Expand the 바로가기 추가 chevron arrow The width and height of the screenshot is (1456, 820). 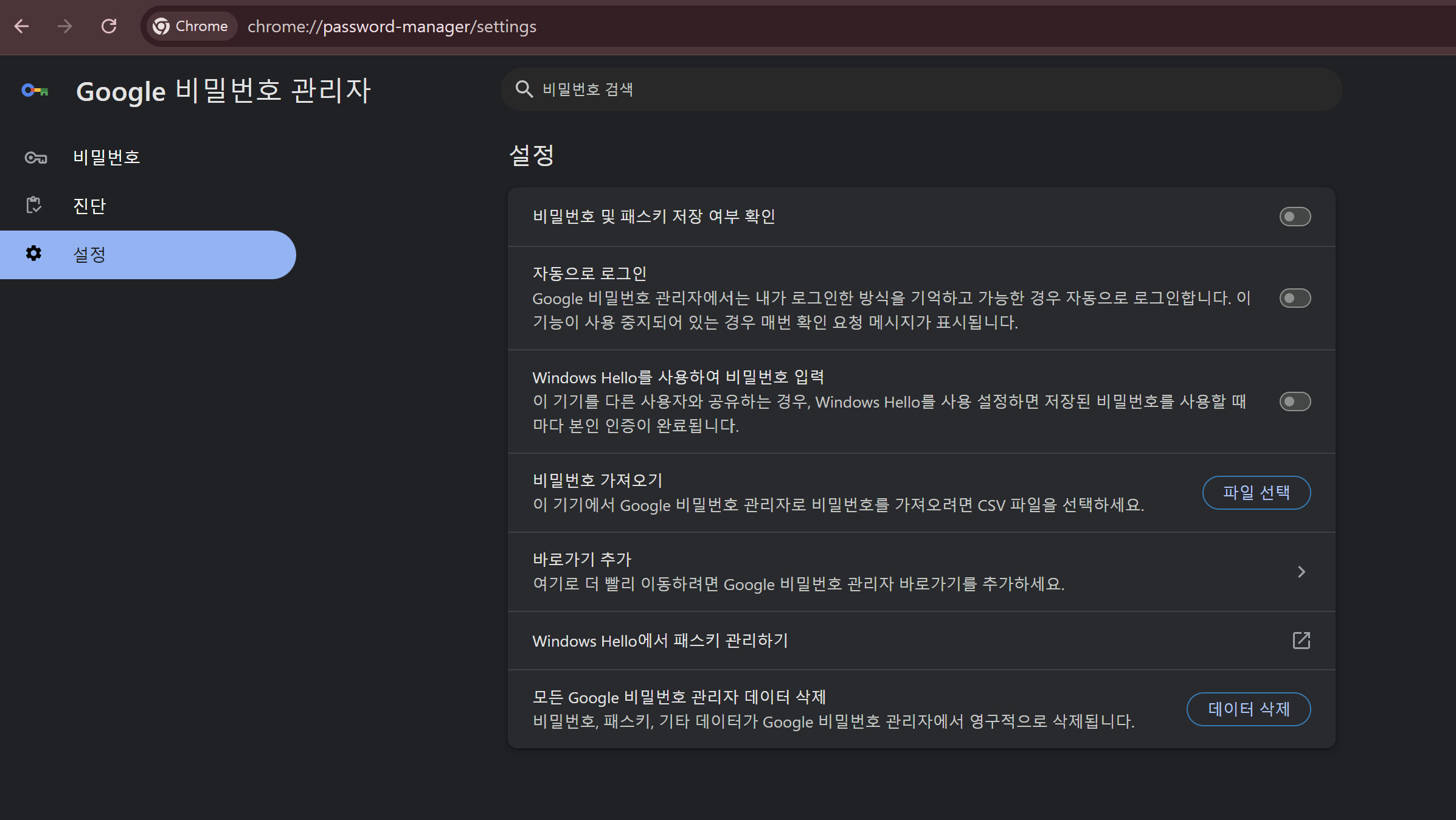coord(1301,572)
